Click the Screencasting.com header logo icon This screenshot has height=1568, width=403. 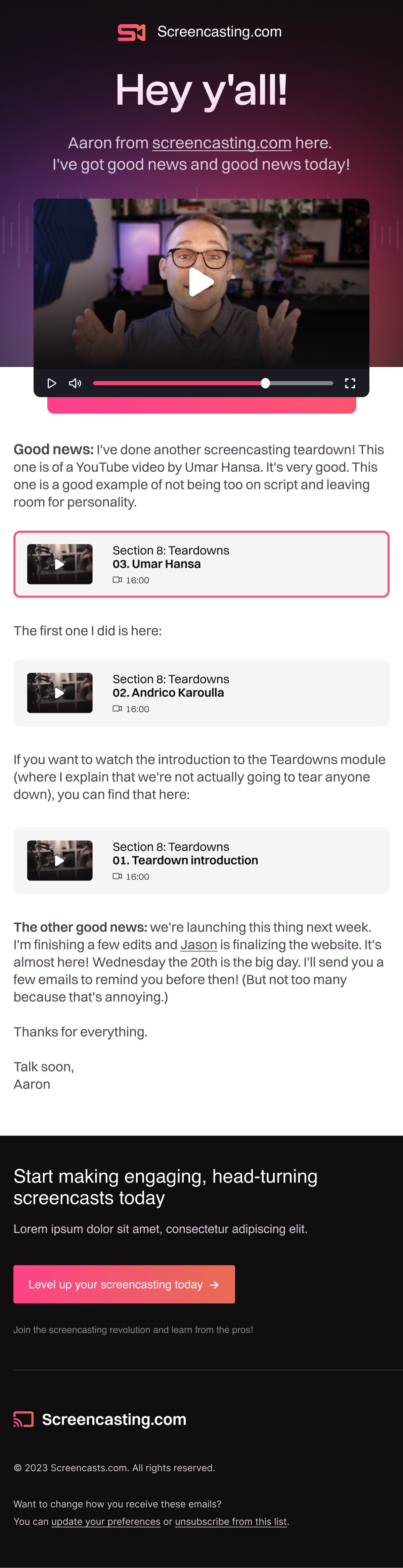131,32
